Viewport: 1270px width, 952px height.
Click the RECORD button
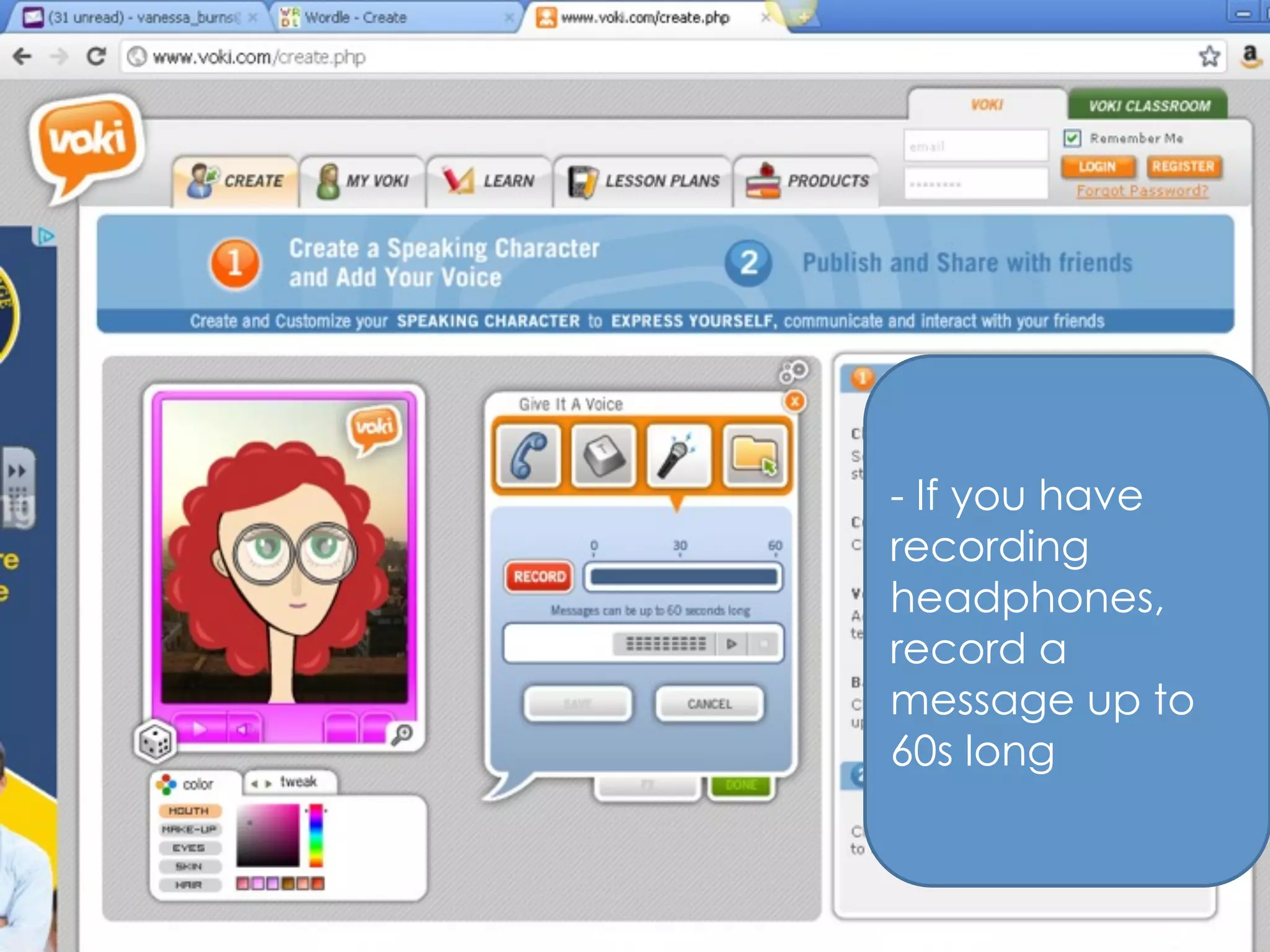(540, 577)
